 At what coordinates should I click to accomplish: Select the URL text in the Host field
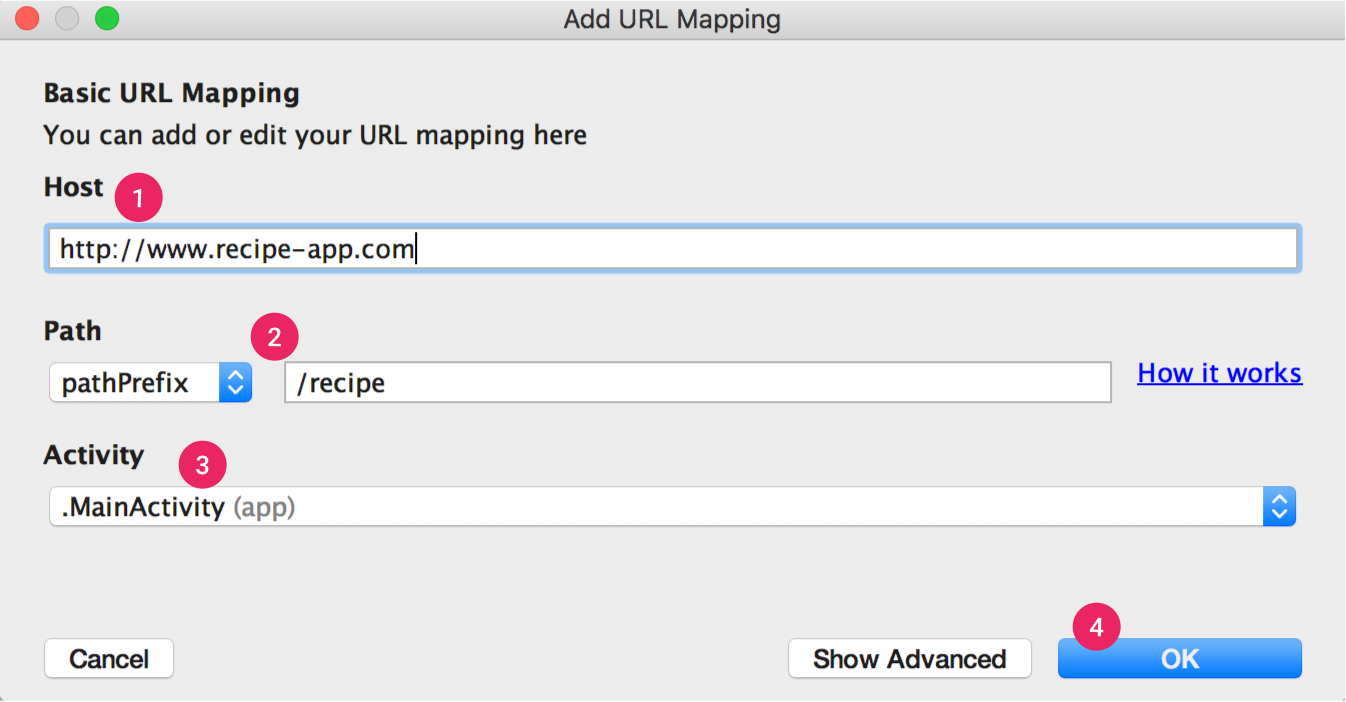click(x=235, y=248)
